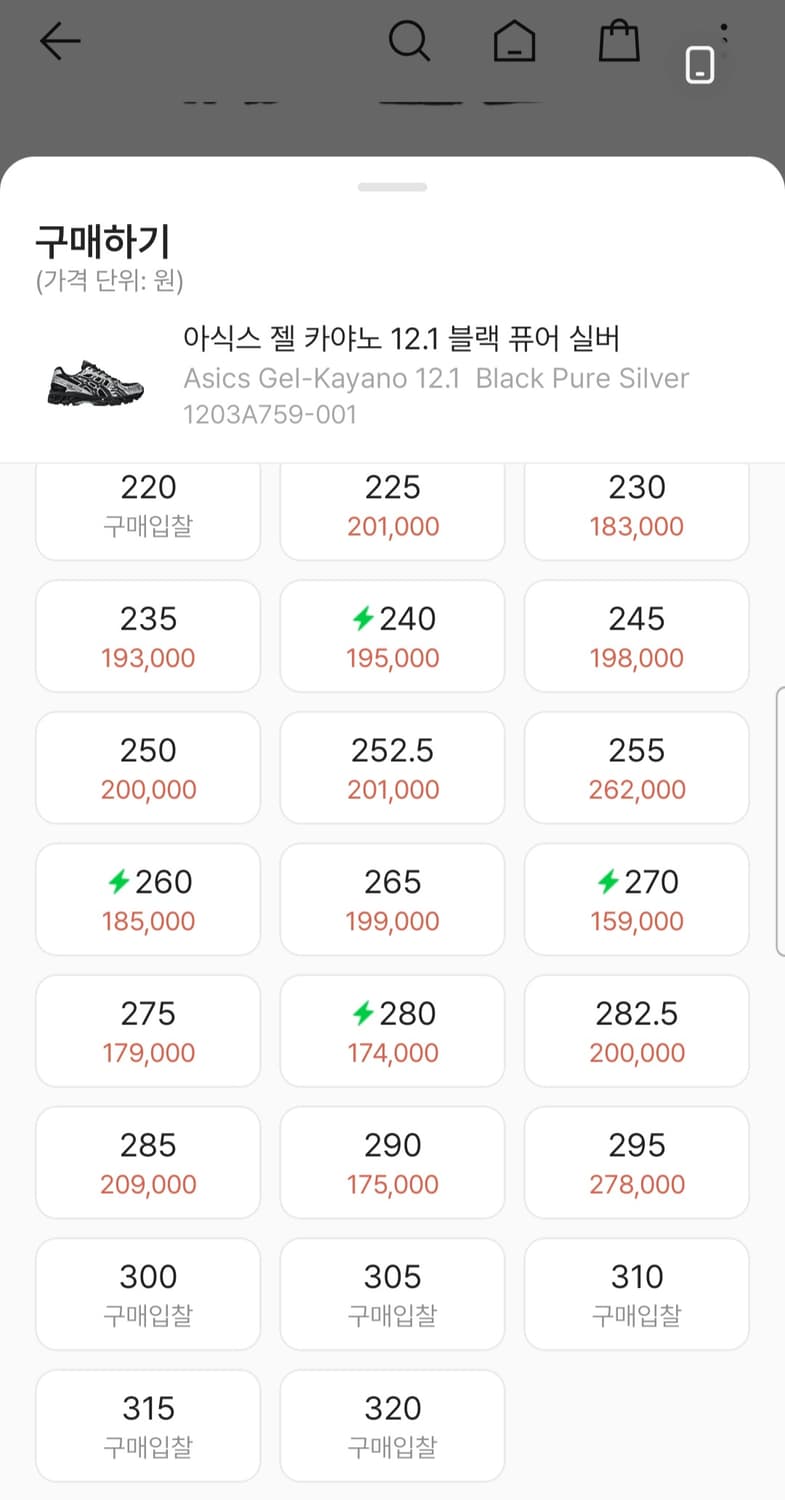The height and width of the screenshot is (1500, 785).
Task: Place a purchase bid for size 220
Action: (148, 506)
